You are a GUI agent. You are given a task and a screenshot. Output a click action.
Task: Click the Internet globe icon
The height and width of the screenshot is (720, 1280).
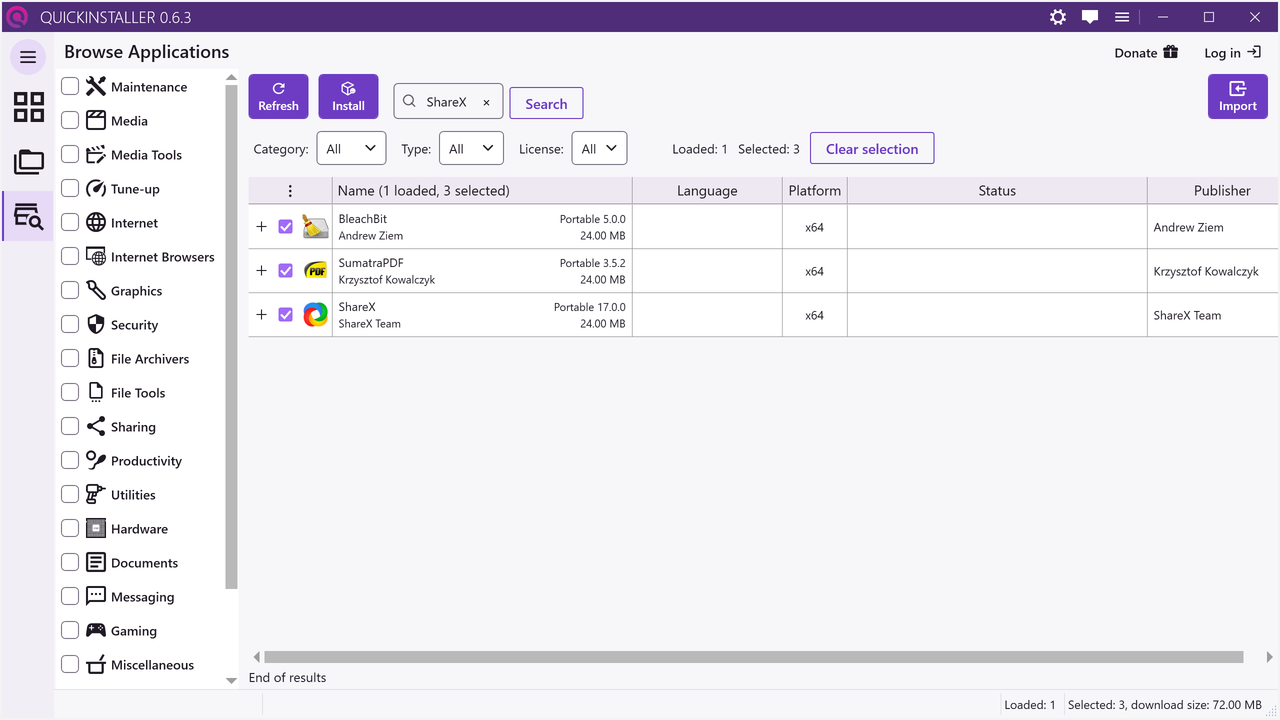(x=96, y=223)
